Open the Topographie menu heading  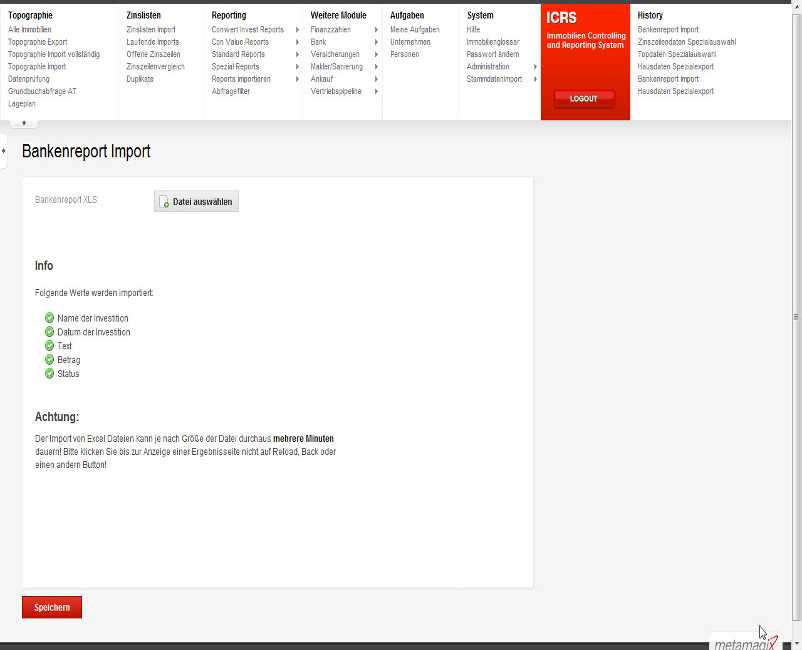pos(30,15)
